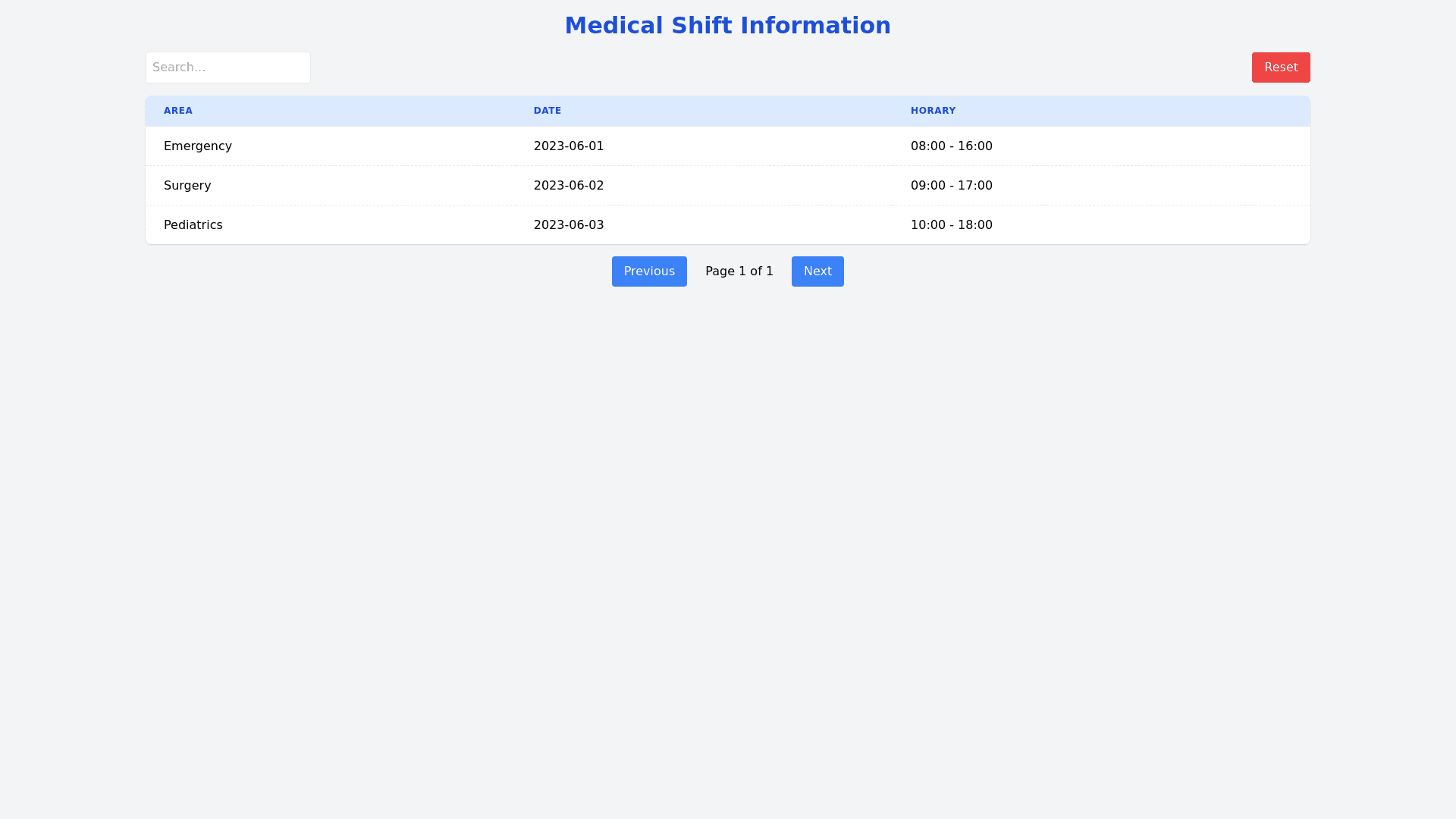Click the 09:00 - 17:00 shift time
The width and height of the screenshot is (1456, 819).
pyautogui.click(x=951, y=186)
